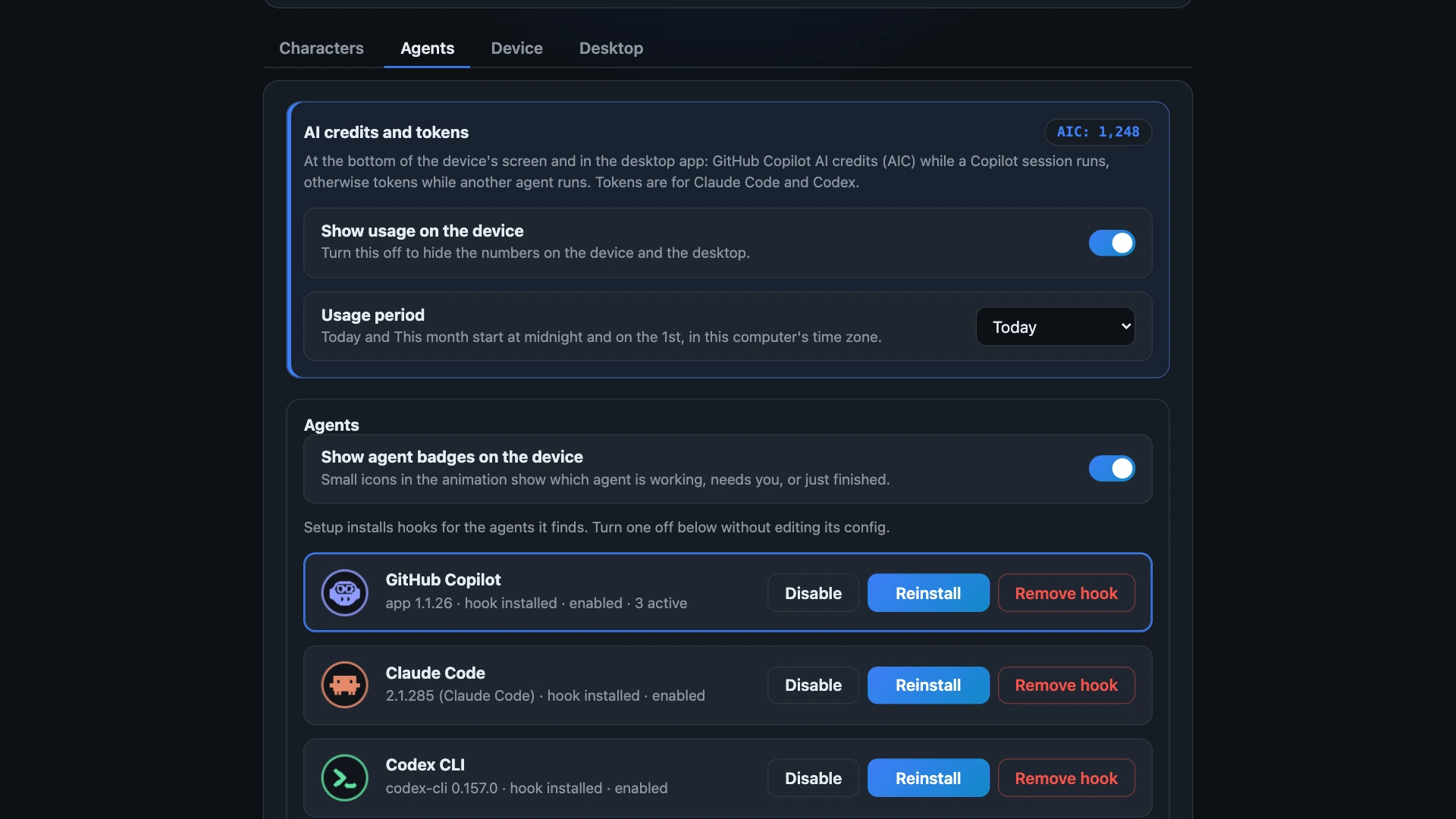Click the 'codex-cli 0.157.0' status text
Viewport: 1456px width, 819px height.
coord(441,788)
